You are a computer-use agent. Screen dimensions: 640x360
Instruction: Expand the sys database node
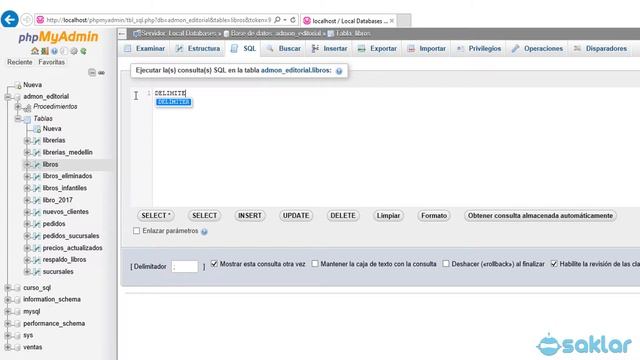click(8, 336)
